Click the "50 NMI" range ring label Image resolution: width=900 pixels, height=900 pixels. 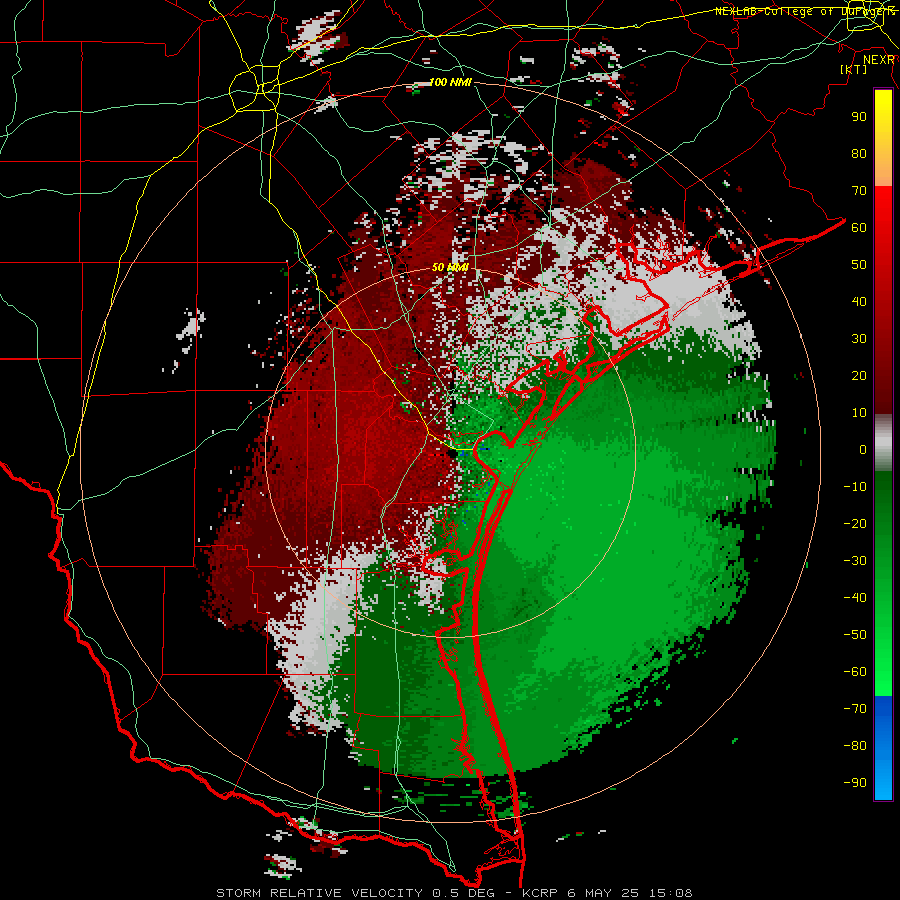click(451, 267)
